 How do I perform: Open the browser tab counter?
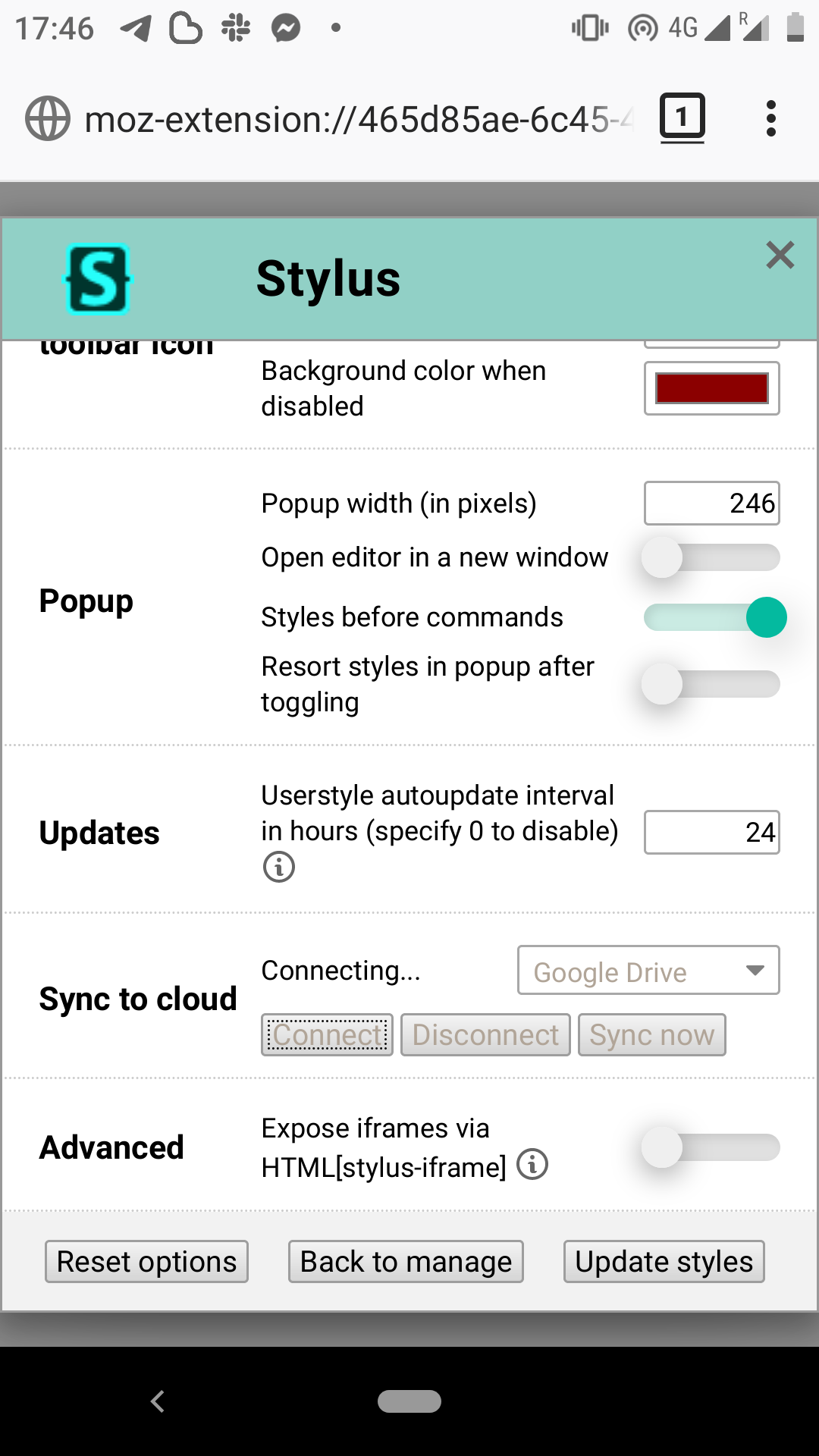point(681,116)
